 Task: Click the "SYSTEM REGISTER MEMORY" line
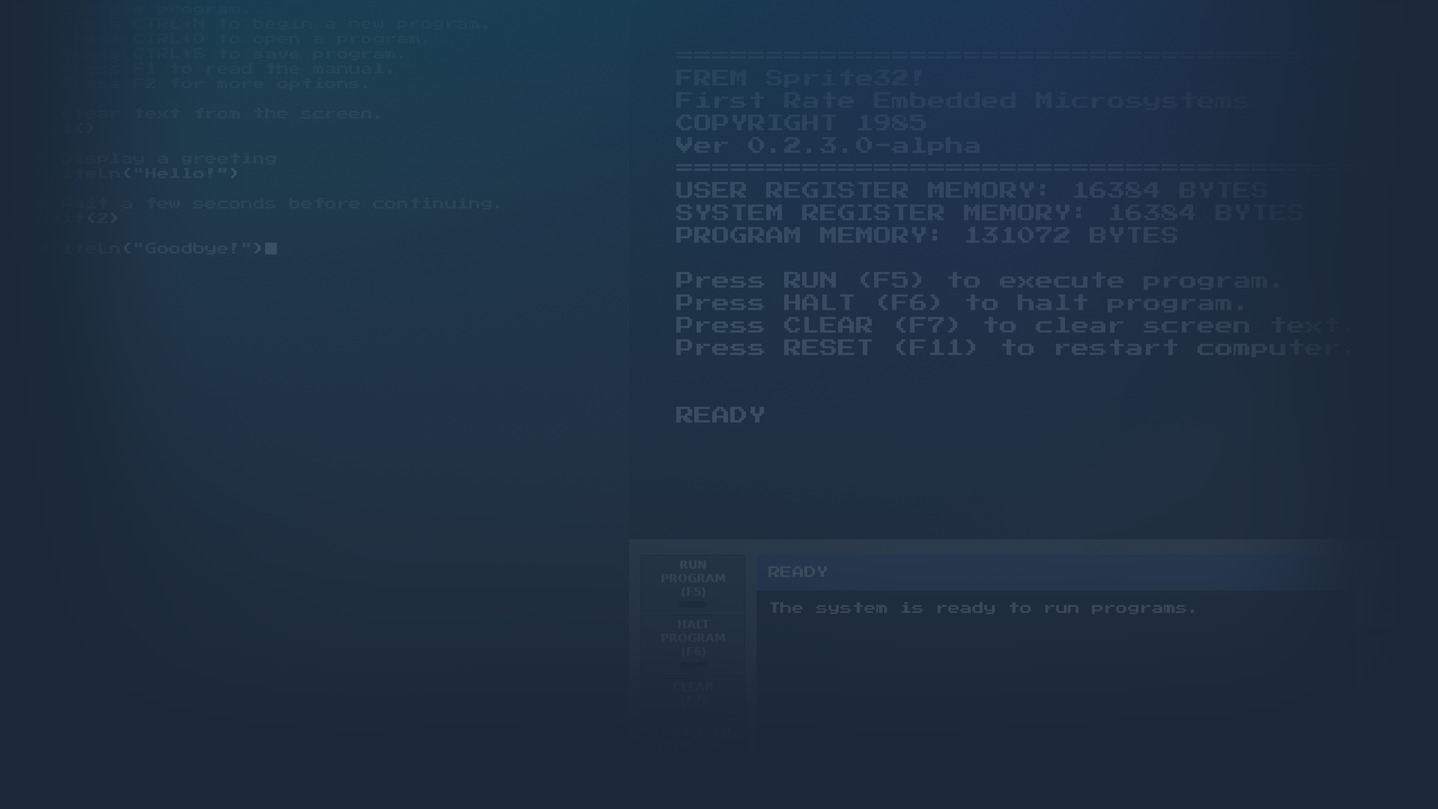point(989,213)
